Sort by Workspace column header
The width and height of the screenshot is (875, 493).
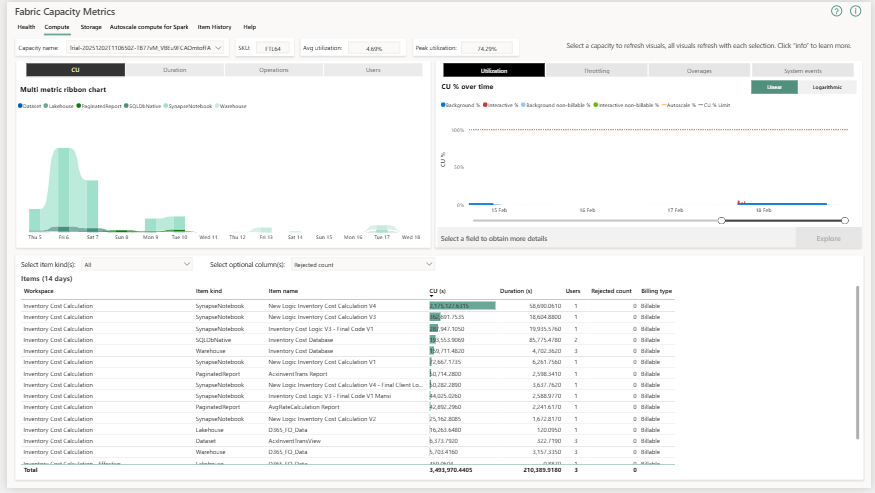click(x=39, y=291)
